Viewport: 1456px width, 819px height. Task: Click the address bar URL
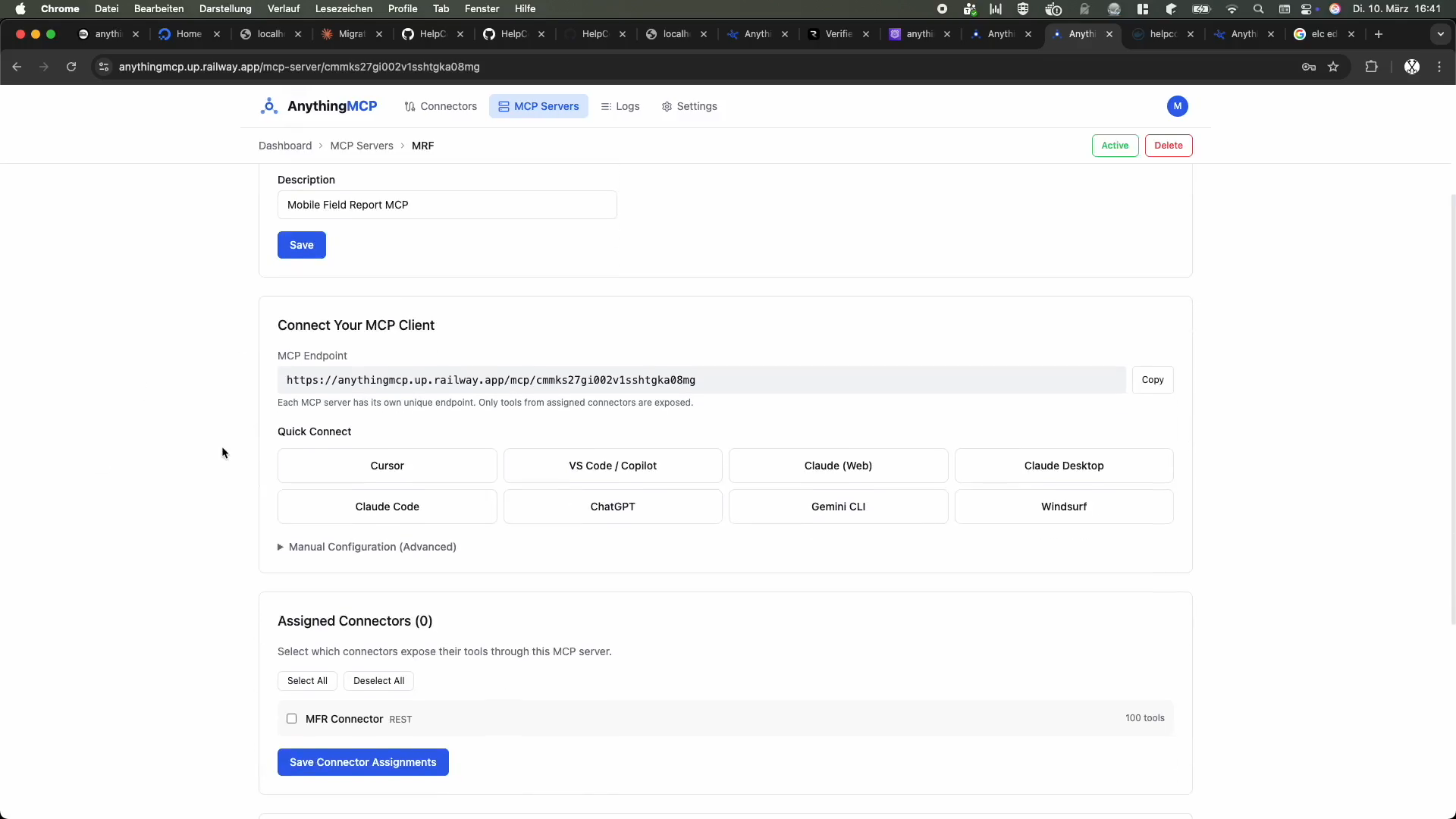coord(300,67)
